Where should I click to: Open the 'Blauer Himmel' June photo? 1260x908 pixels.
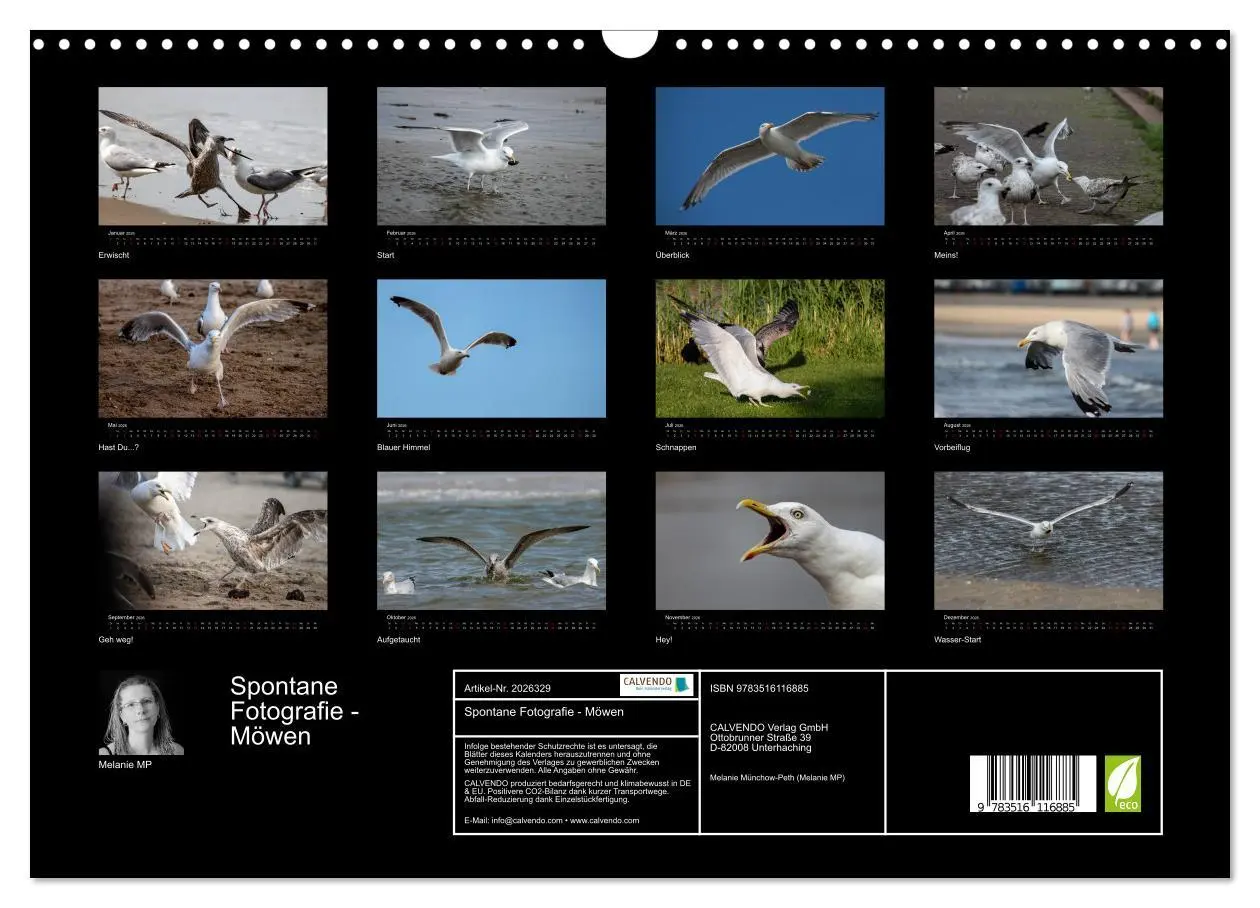coord(491,348)
